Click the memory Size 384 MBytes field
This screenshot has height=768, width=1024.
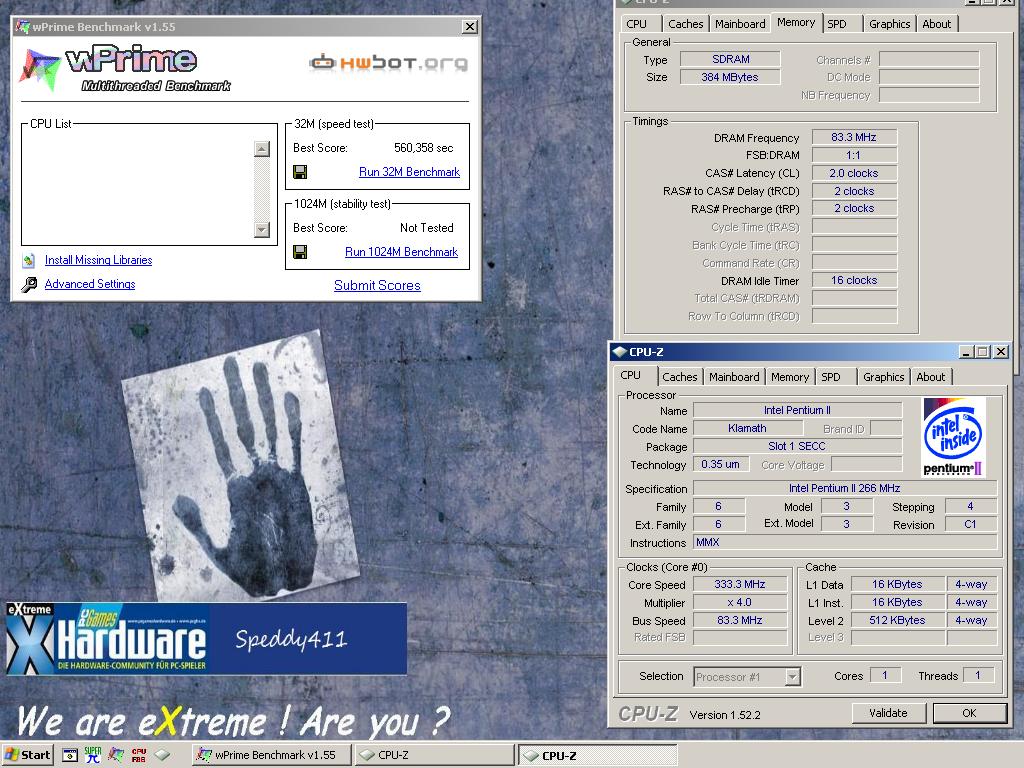[730, 77]
